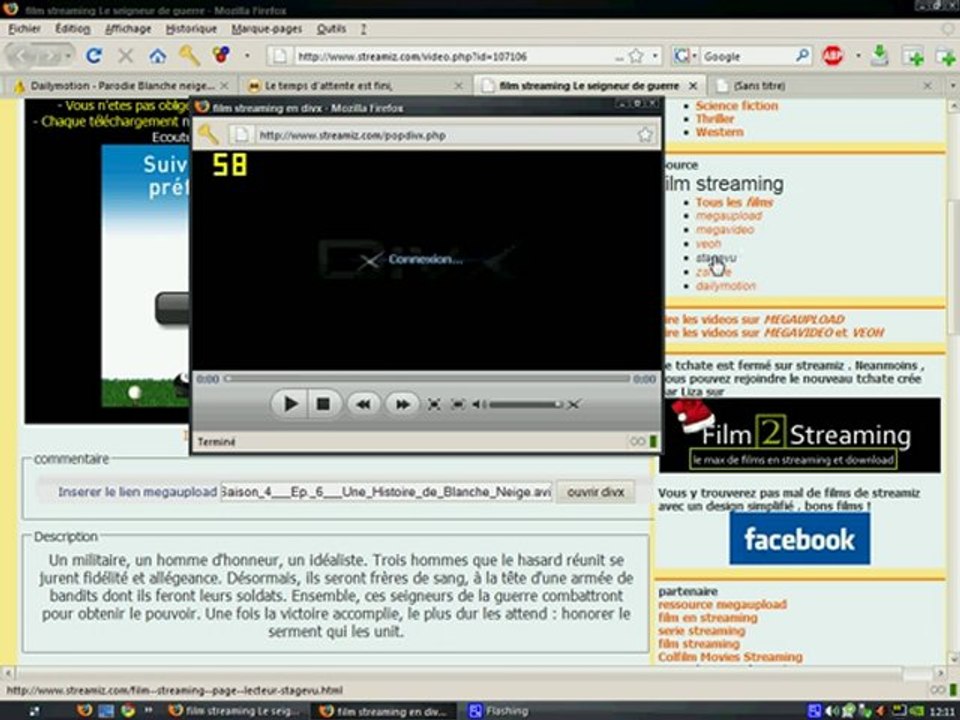The height and width of the screenshot is (720, 960).
Task: Open Chrome from the taskbar launcher
Action: point(127,710)
